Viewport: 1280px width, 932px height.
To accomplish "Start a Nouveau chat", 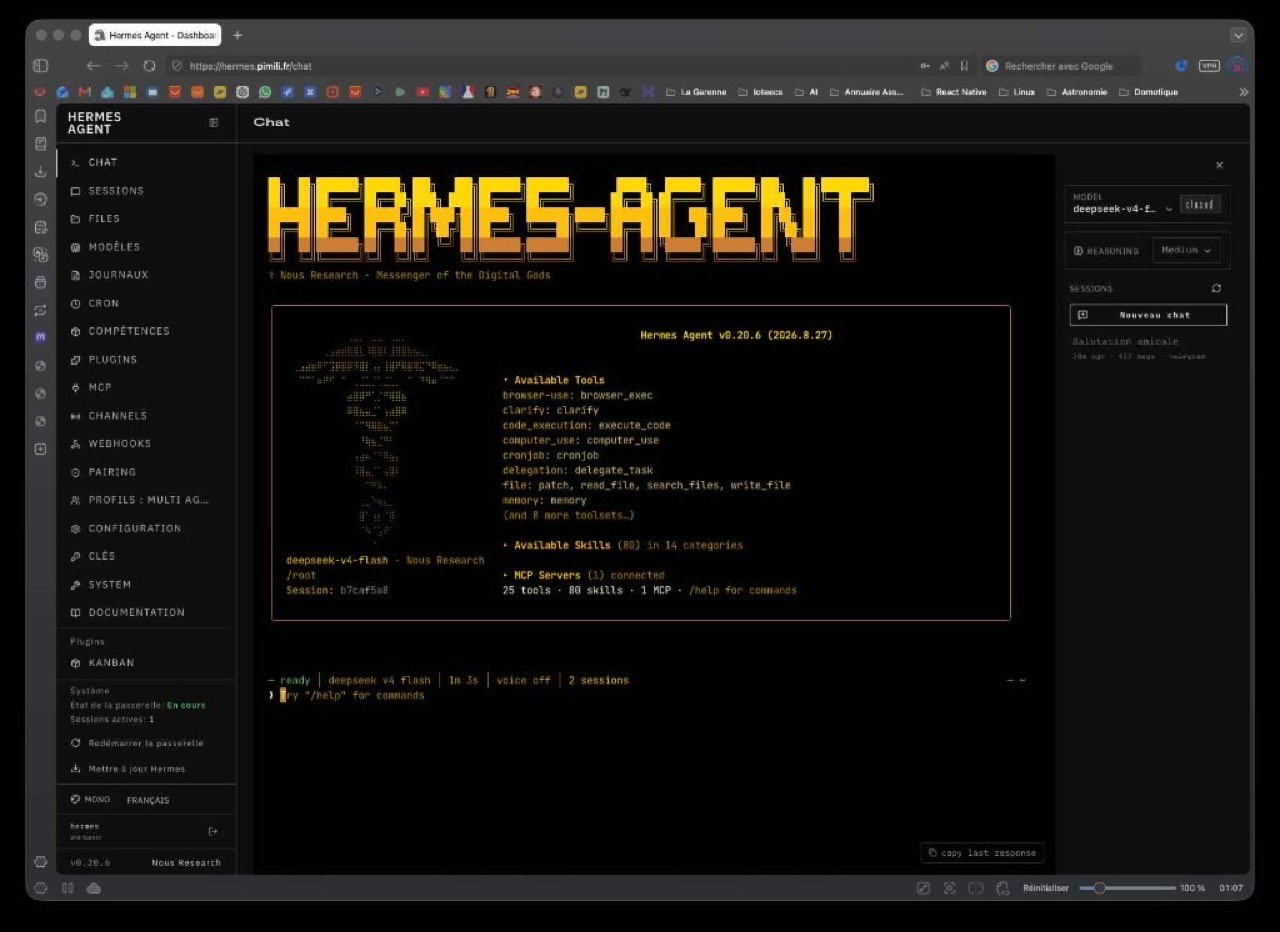I will click(x=1148, y=315).
